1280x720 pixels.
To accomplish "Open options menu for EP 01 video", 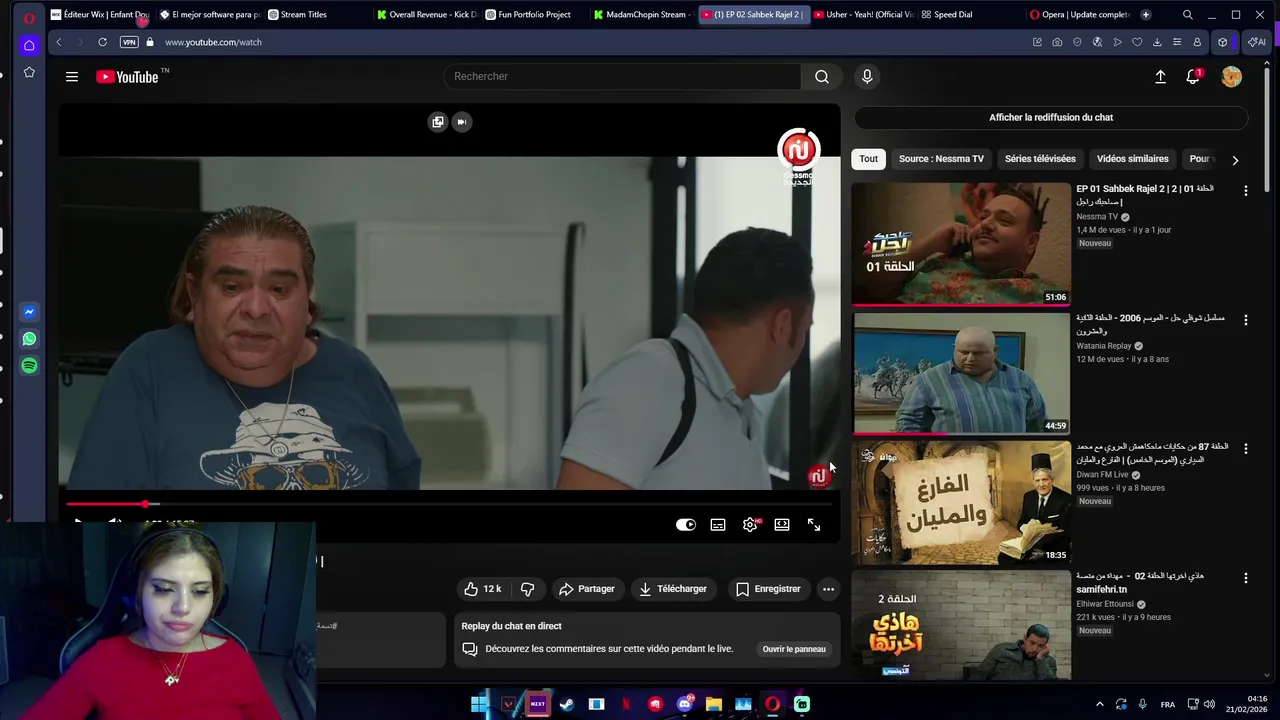I will (x=1245, y=190).
